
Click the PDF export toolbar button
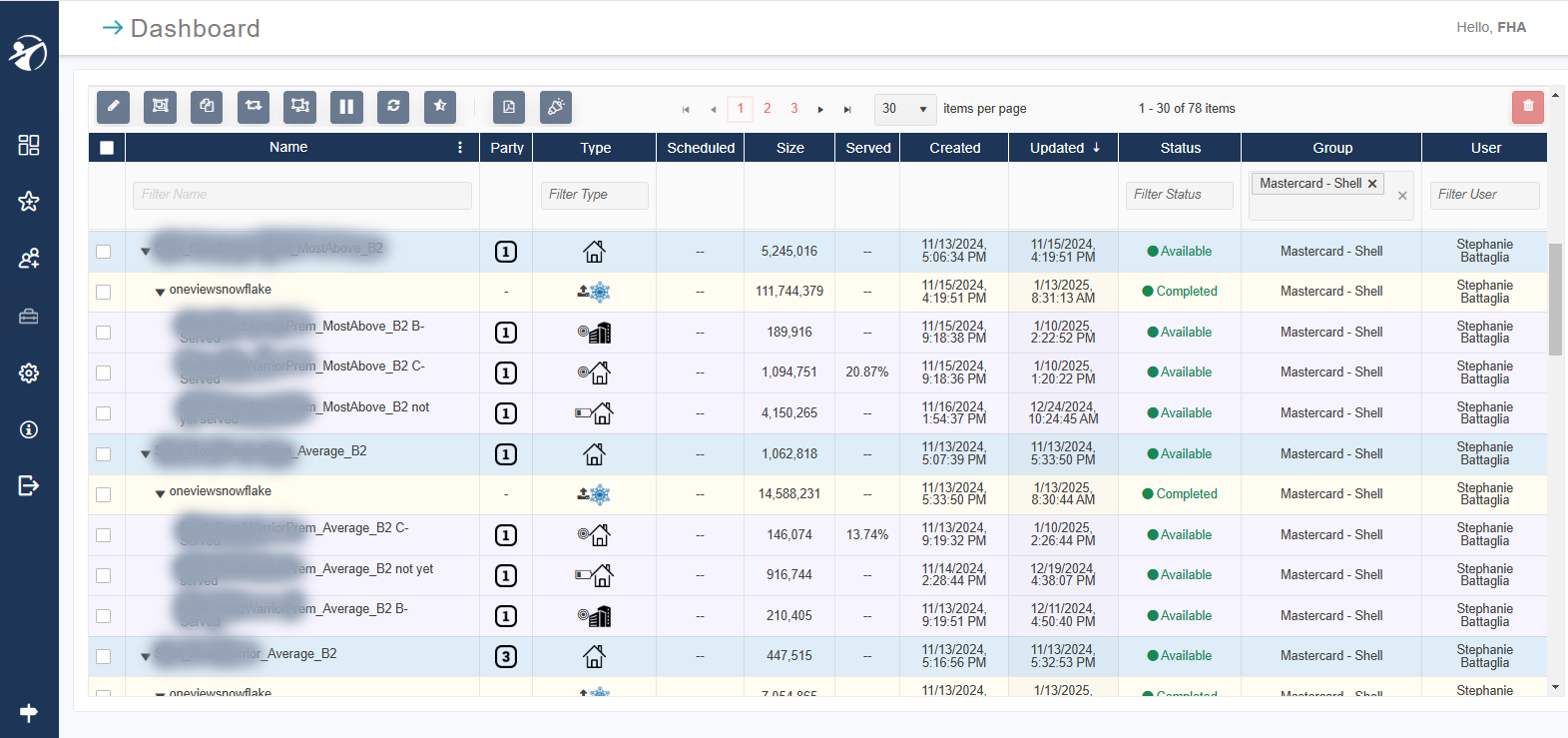click(x=509, y=107)
